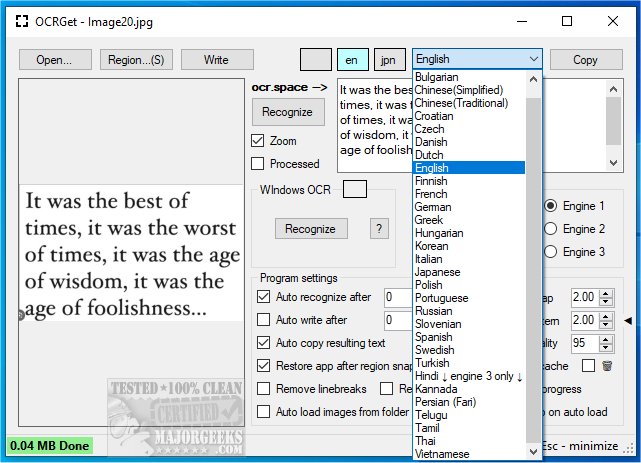Toggle Auto copy resulting text checkbox
This screenshot has width=641, height=463.
click(264, 342)
